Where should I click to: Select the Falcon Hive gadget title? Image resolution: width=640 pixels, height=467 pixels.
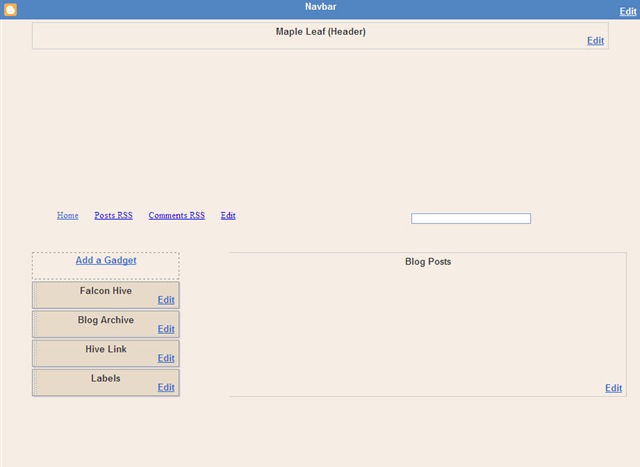point(106,291)
